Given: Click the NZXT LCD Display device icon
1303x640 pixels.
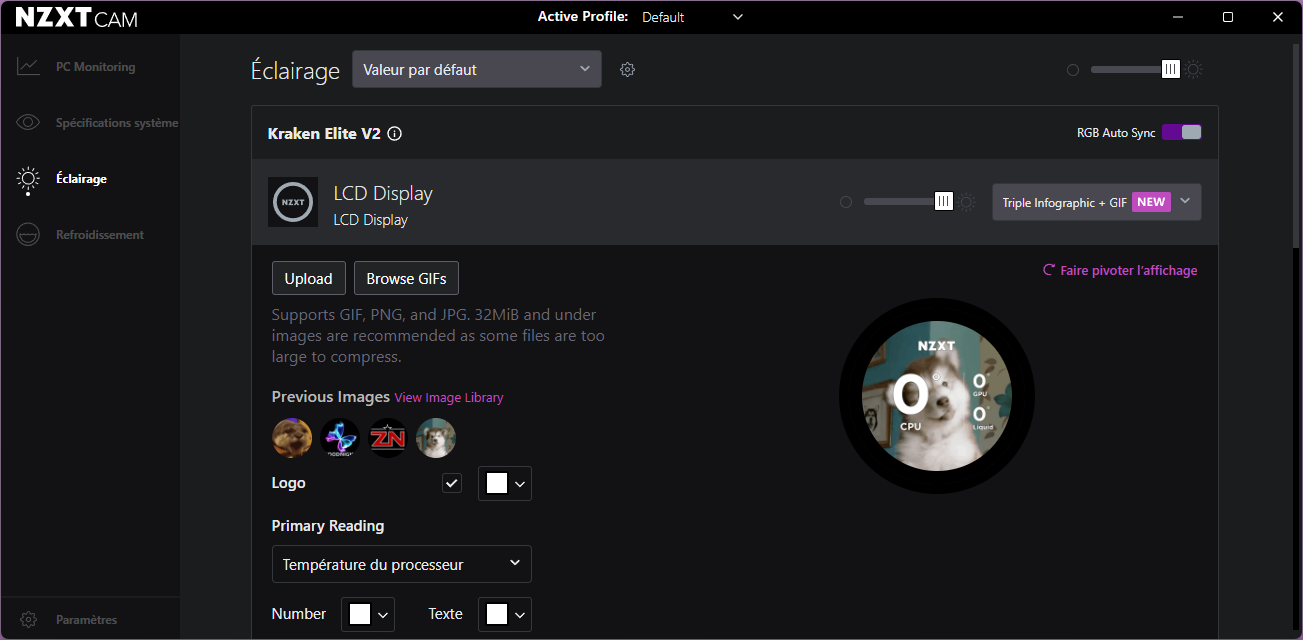Looking at the screenshot, I should tap(293, 202).
